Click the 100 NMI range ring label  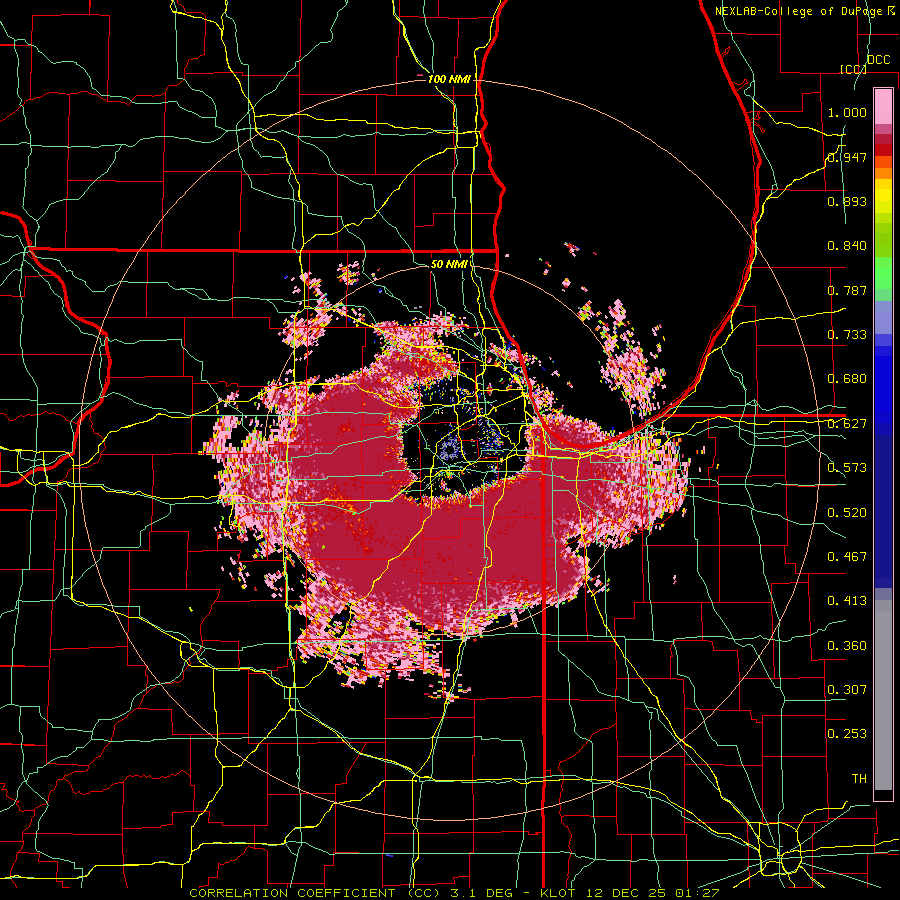tap(448, 79)
